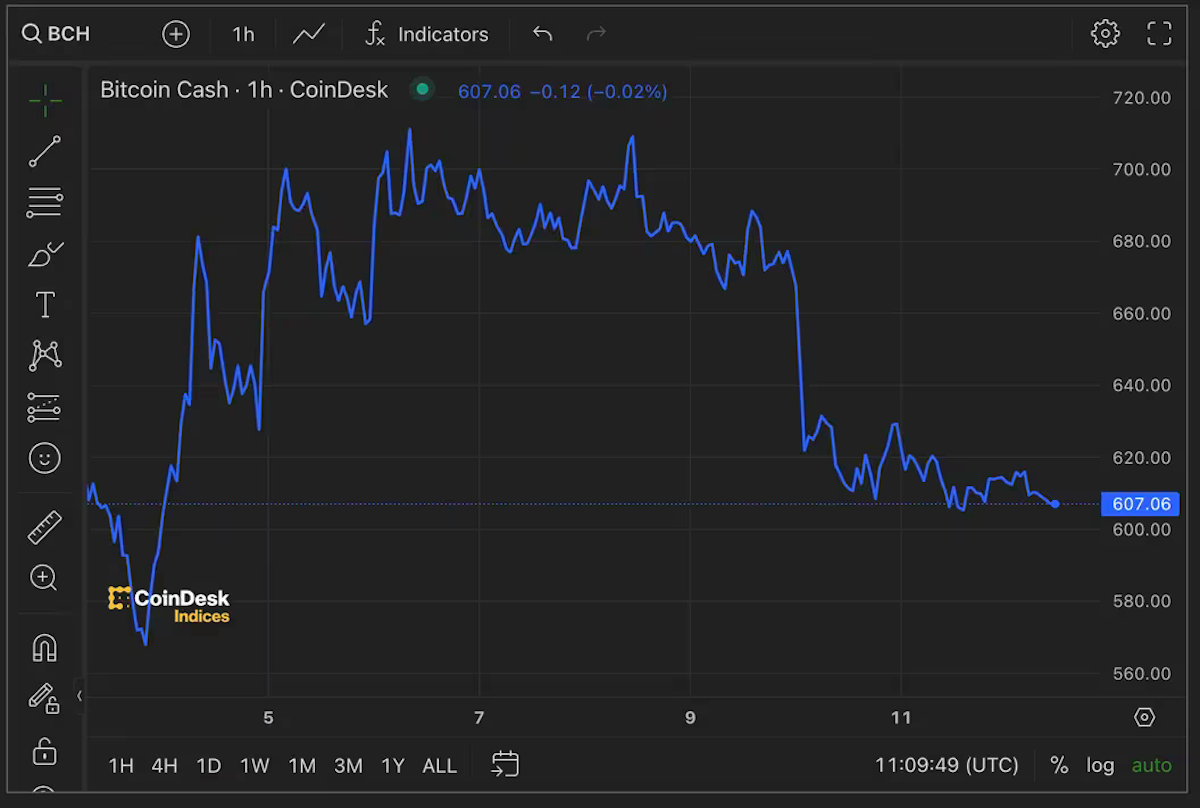This screenshot has height=808, width=1200.
Task: Toggle percent scale on price axis
Action: [1059, 765]
